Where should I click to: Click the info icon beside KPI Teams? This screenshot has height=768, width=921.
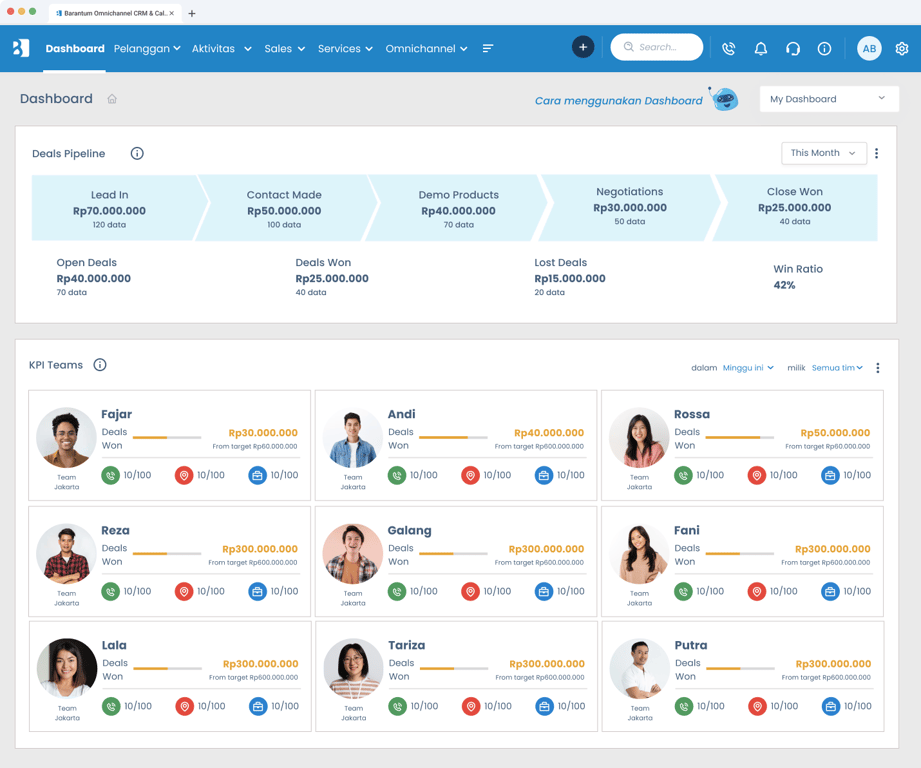(100, 365)
